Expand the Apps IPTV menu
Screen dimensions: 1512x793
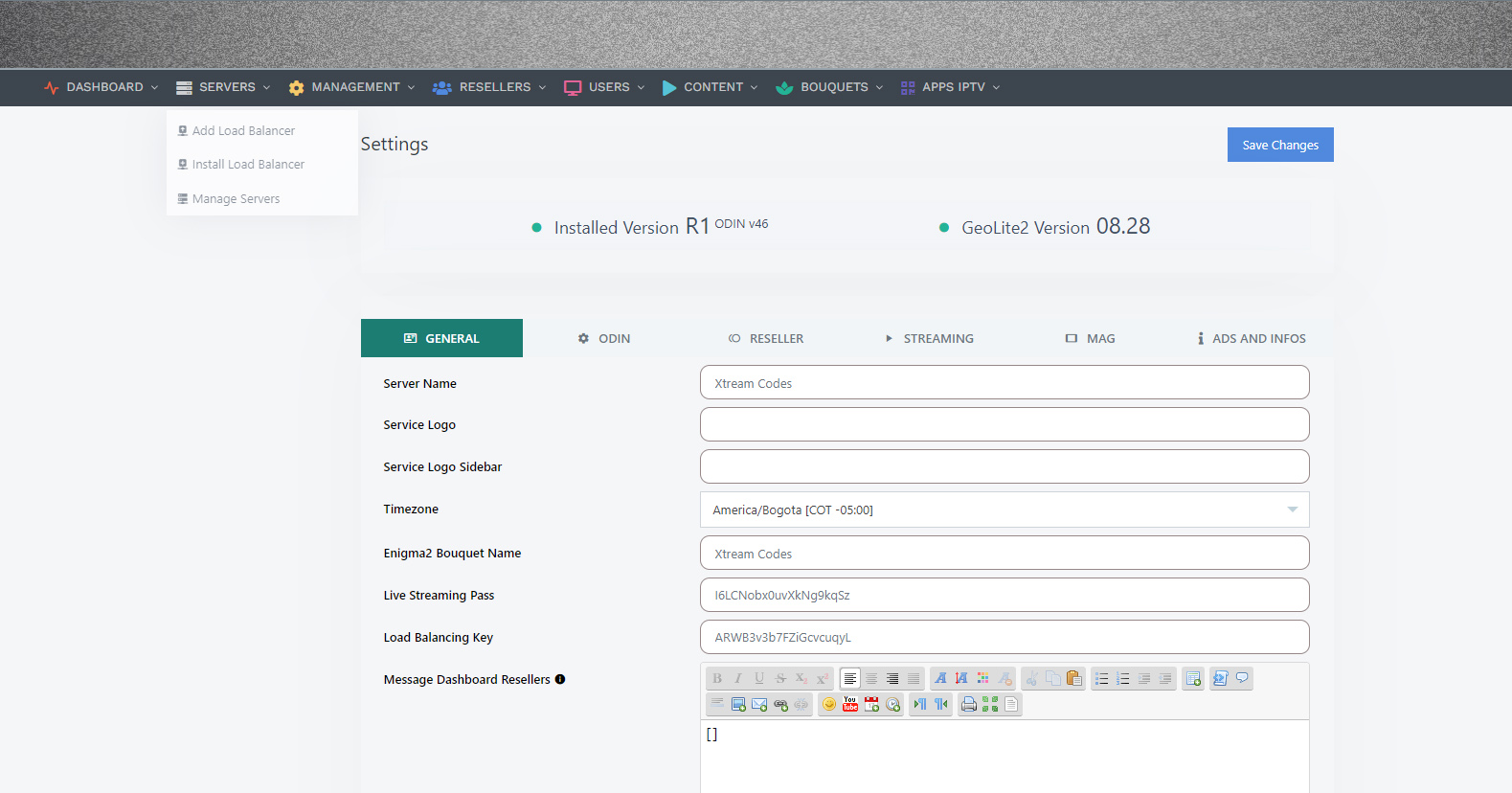tap(950, 87)
